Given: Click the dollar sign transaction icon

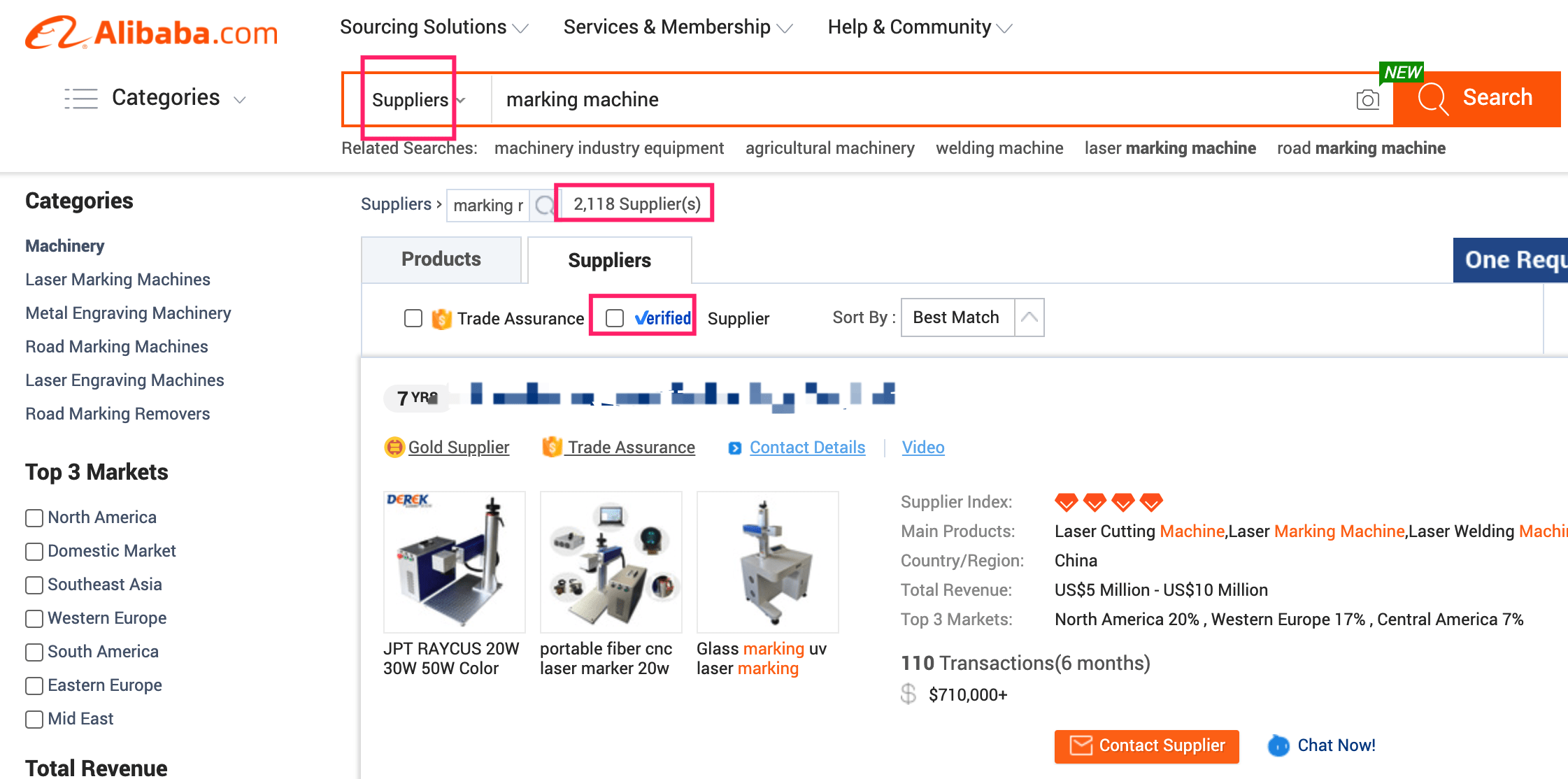Looking at the screenshot, I should (x=908, y=694).
